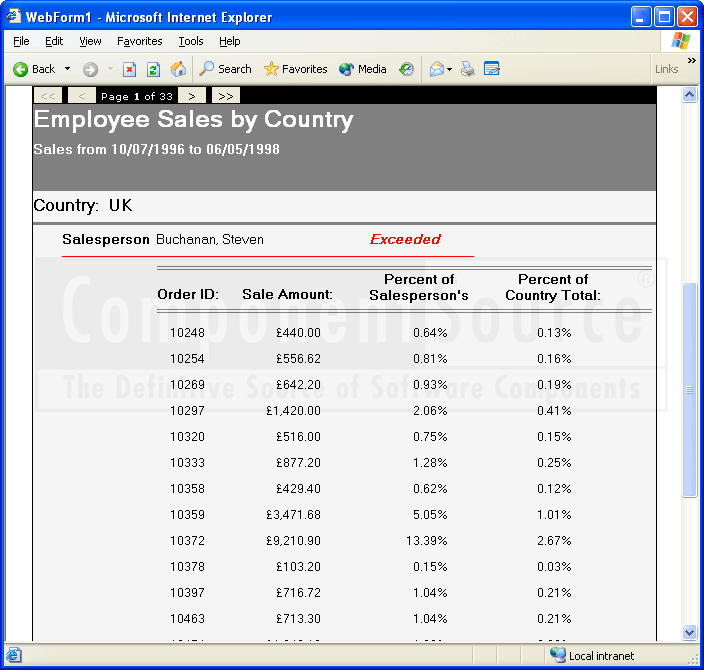
Task: Click the IE page icon in the title bar
Action: (x=14, y=16)
